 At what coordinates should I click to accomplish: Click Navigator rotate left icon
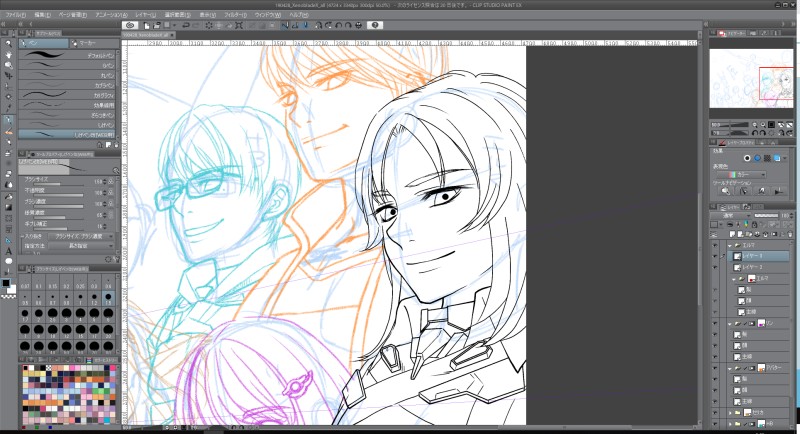pyautogui.click(x=755, y=133)
